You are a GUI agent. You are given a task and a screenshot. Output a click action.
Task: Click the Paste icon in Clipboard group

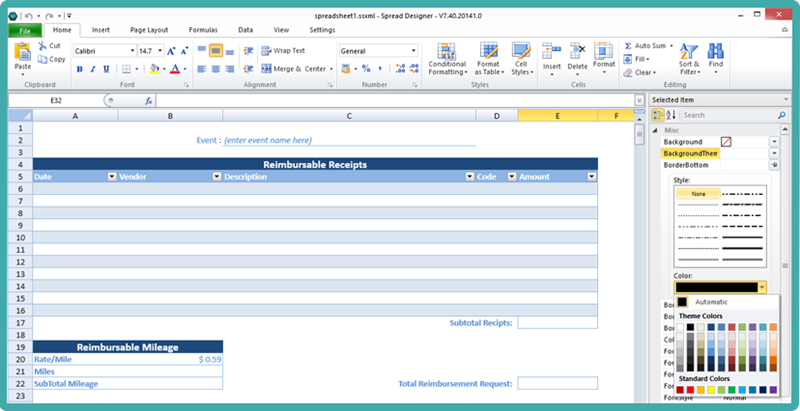[23, 52]
